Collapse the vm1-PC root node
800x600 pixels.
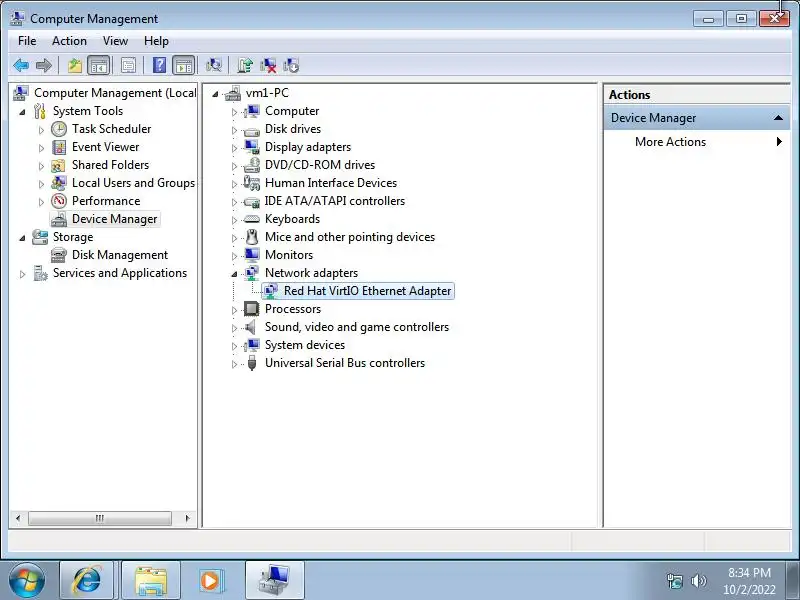point(215,94)
